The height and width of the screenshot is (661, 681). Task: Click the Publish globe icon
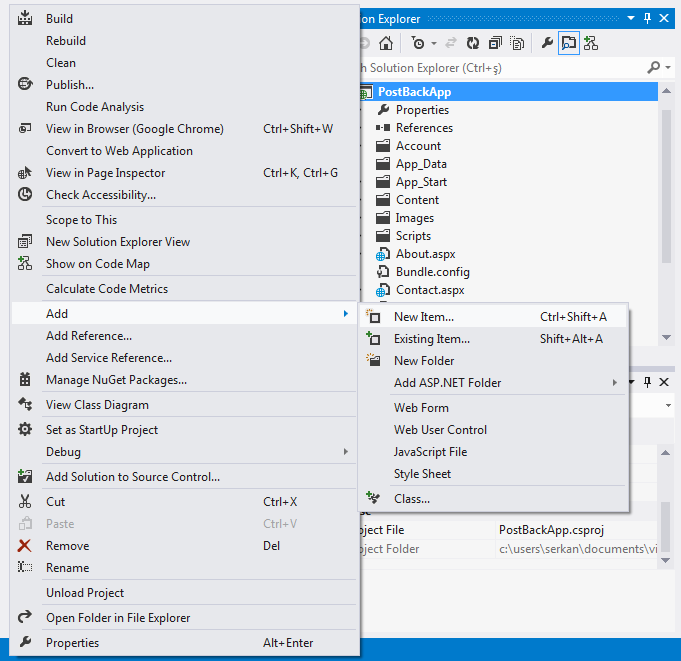click(25, 84)
